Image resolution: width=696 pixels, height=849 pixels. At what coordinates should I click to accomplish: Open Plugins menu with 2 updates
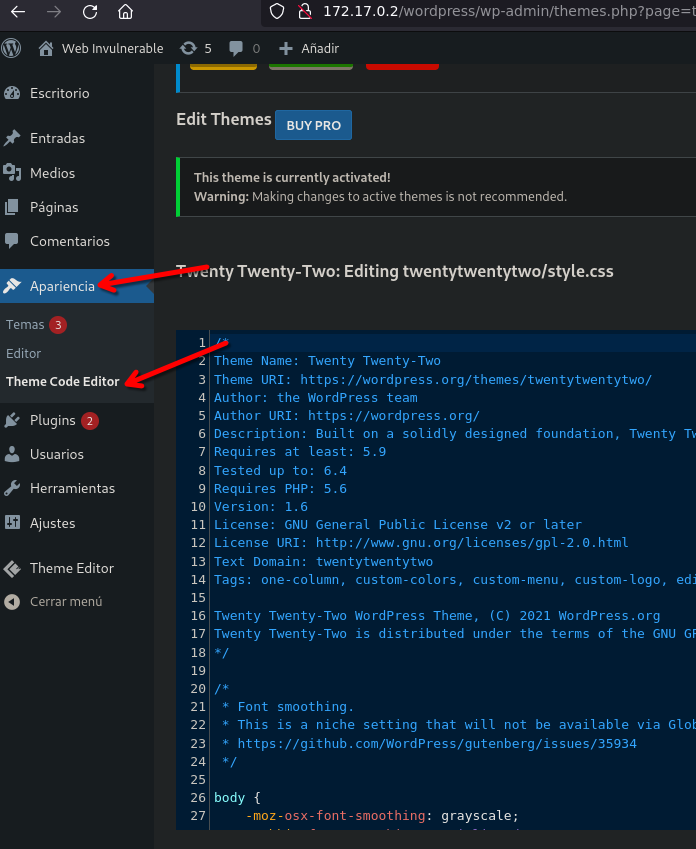click(x=53, y=420)
